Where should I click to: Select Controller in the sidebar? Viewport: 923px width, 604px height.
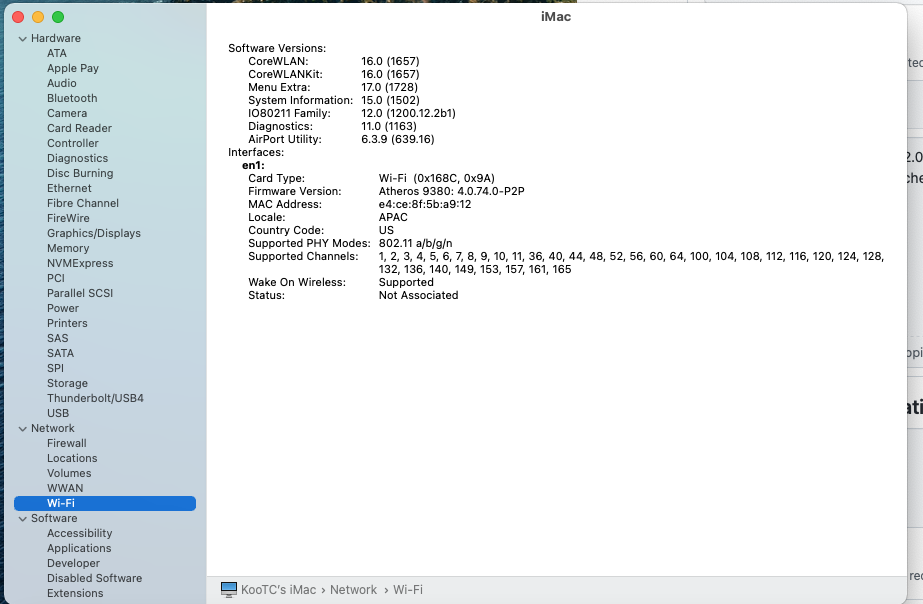[x=73, y=143]
